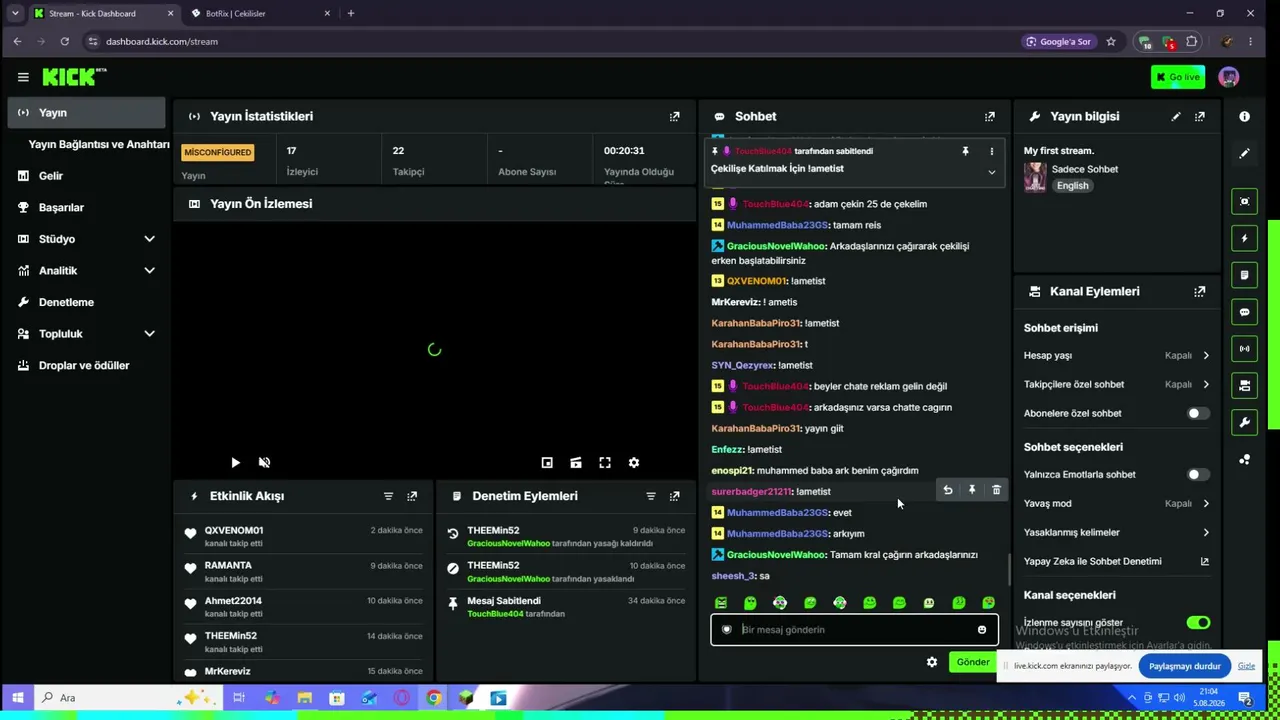Viewport: 1280px width, 720px height.
Task: Toggle Abonelere özel sohbet switch
Action: click(1198, 413)
